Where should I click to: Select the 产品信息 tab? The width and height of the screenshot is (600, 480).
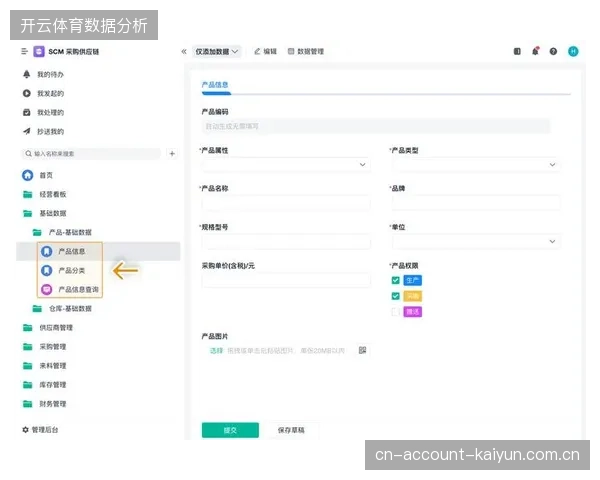coord(215,85)
